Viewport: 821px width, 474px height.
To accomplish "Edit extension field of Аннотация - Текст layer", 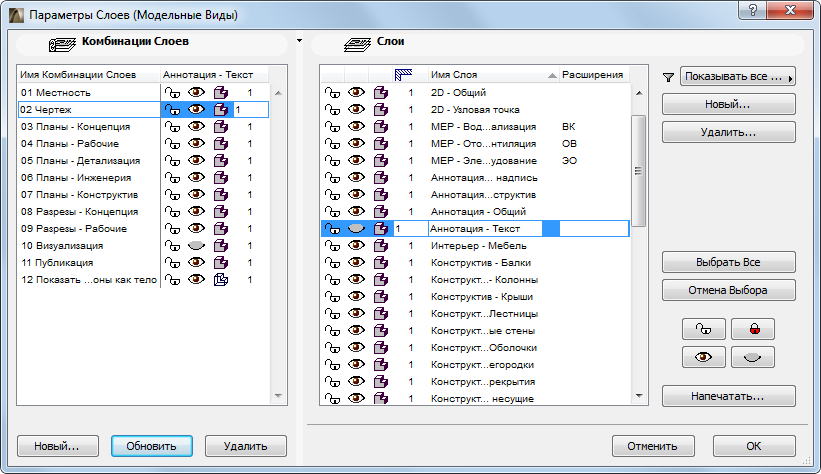I will point(594,229).
